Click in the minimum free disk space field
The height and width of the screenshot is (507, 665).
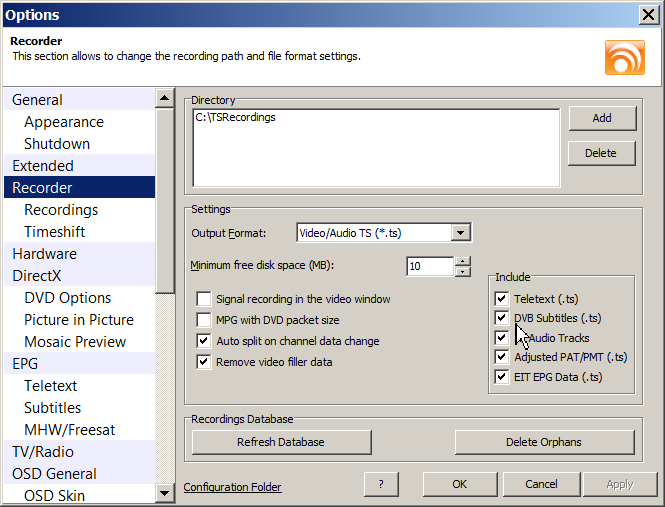(x=429, y=266)
